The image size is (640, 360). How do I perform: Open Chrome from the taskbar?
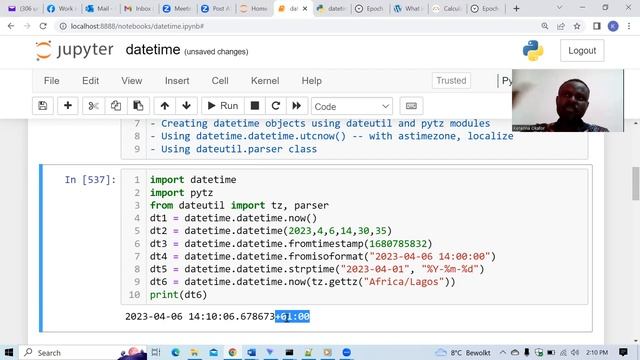click(233, 352)
